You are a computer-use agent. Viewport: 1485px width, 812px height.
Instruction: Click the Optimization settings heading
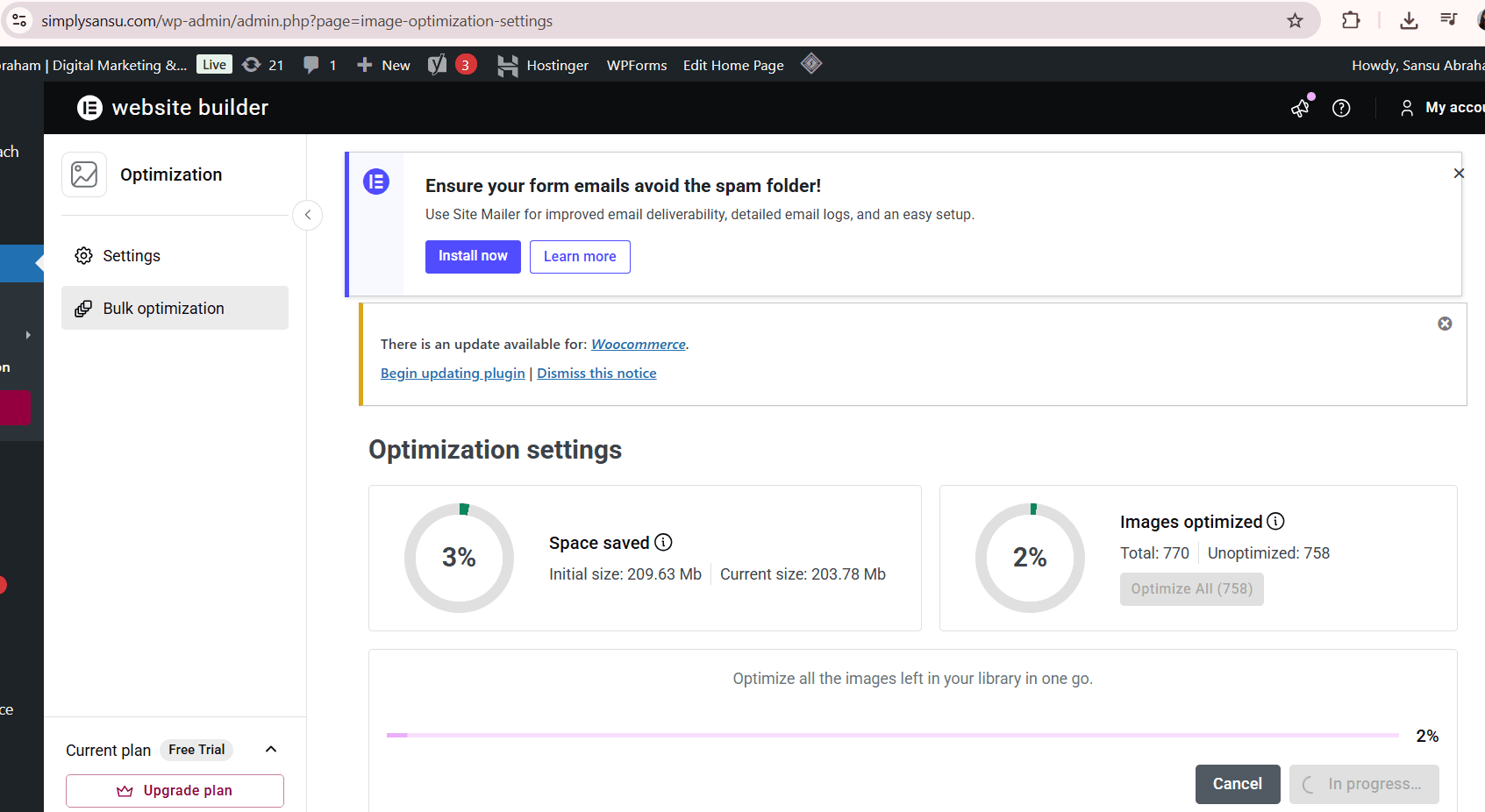tap(495, 450)
